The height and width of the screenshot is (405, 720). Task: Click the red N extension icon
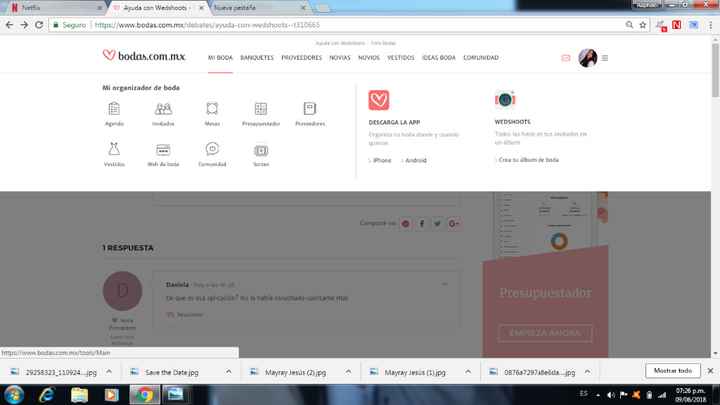676,25
